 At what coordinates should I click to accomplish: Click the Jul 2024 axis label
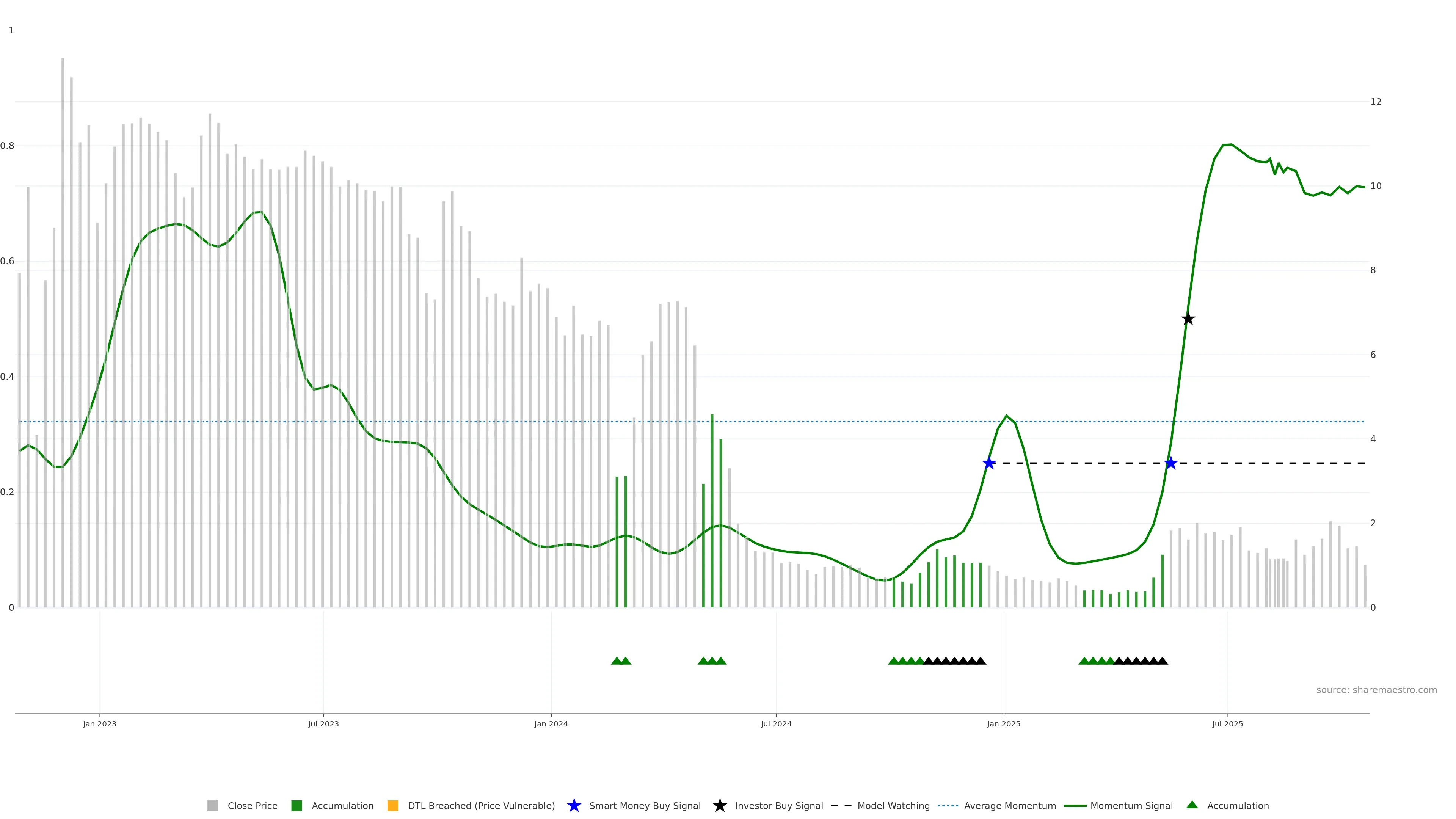coord(776,724)
